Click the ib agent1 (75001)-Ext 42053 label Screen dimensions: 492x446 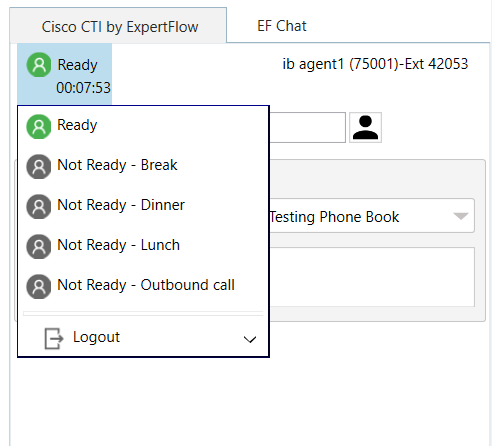pyautogui.click(x=375, y=64)
